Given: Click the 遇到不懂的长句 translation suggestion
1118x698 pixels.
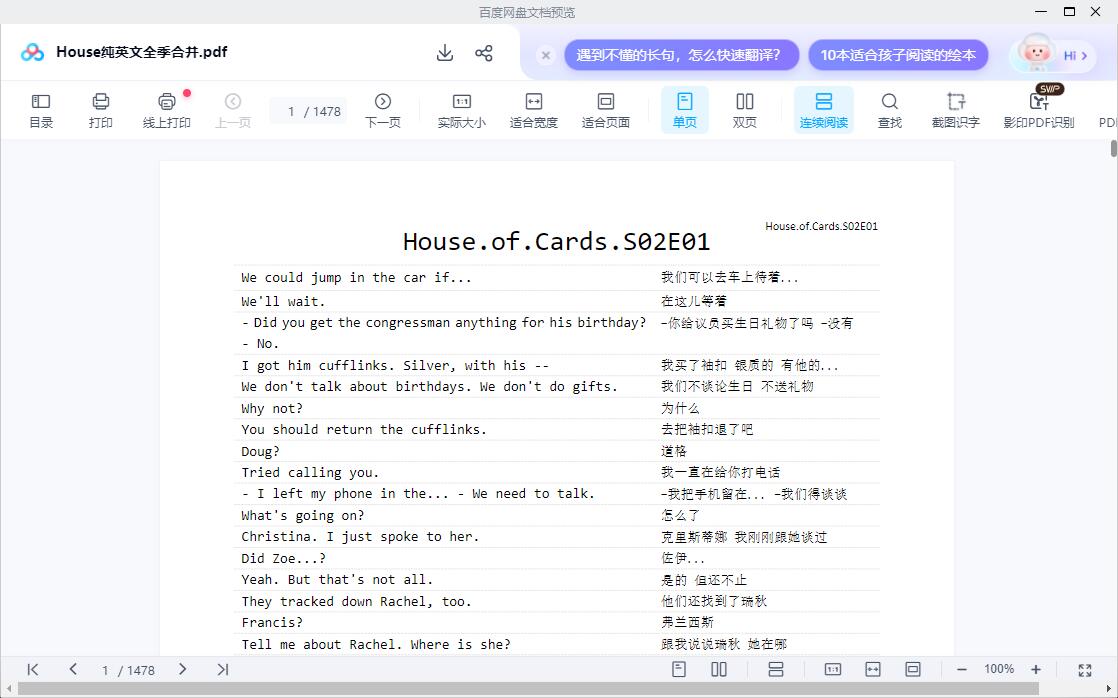Looking at the screenshot, I should click(x=681, y=55).
